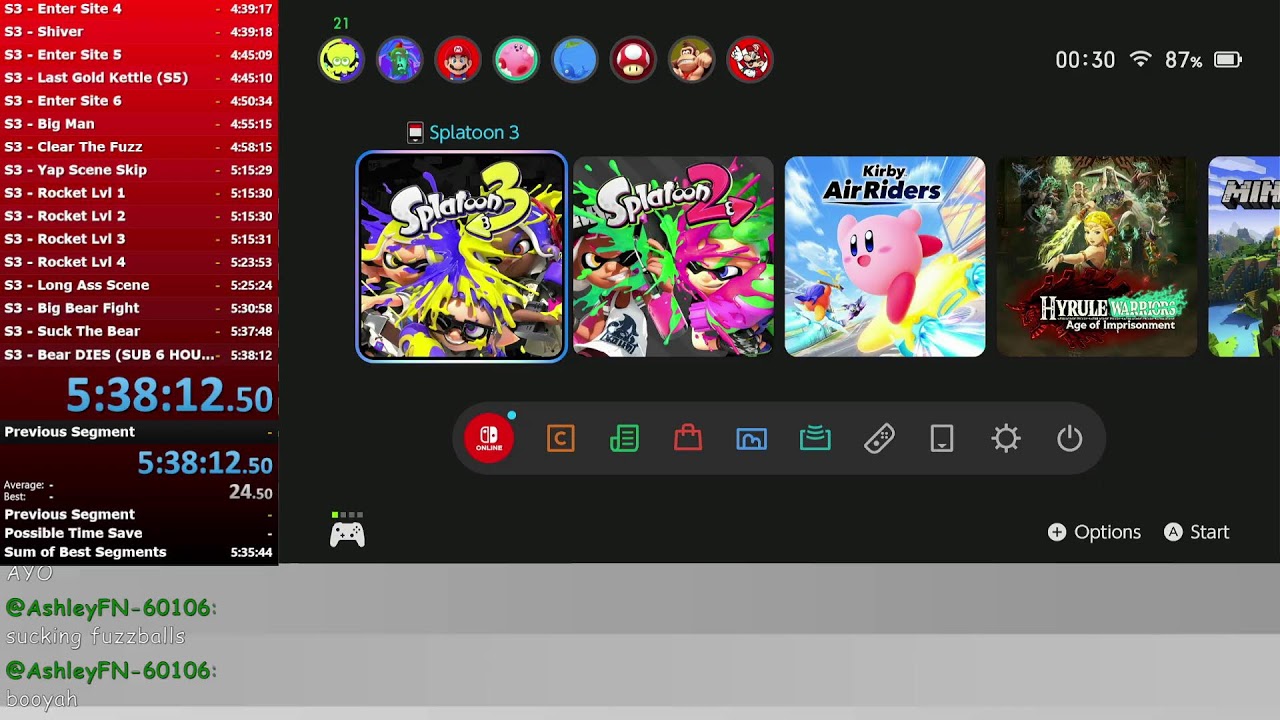Open the GameShare icon

815,438
